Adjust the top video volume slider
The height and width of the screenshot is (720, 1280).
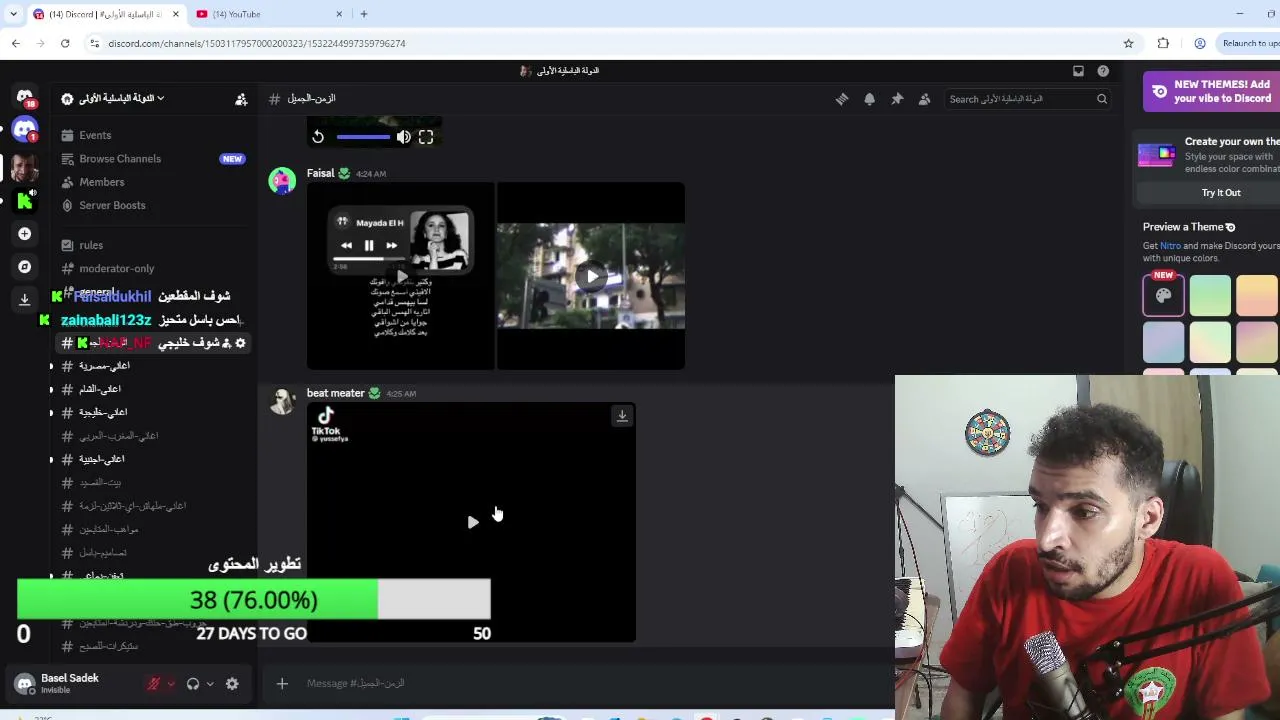click(x=363, y=137)
